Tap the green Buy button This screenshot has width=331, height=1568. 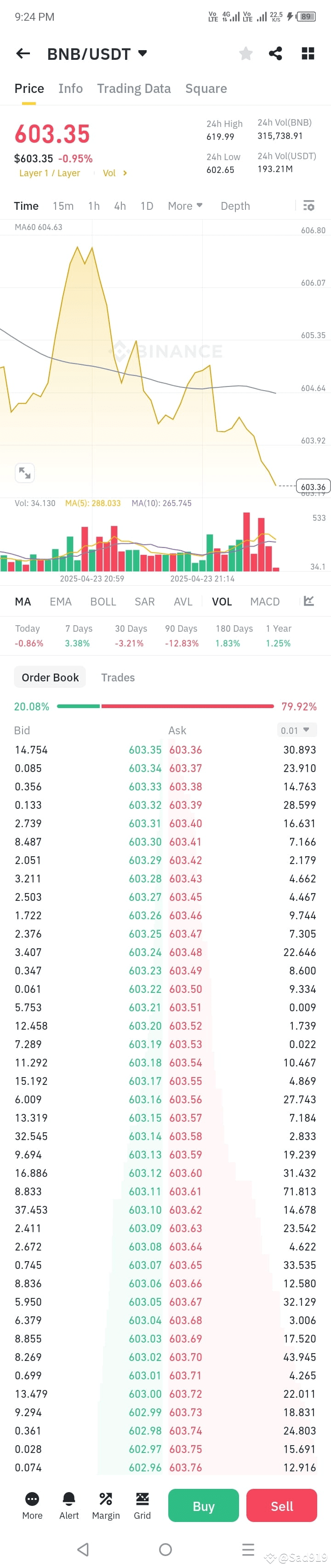[203, 1505]
